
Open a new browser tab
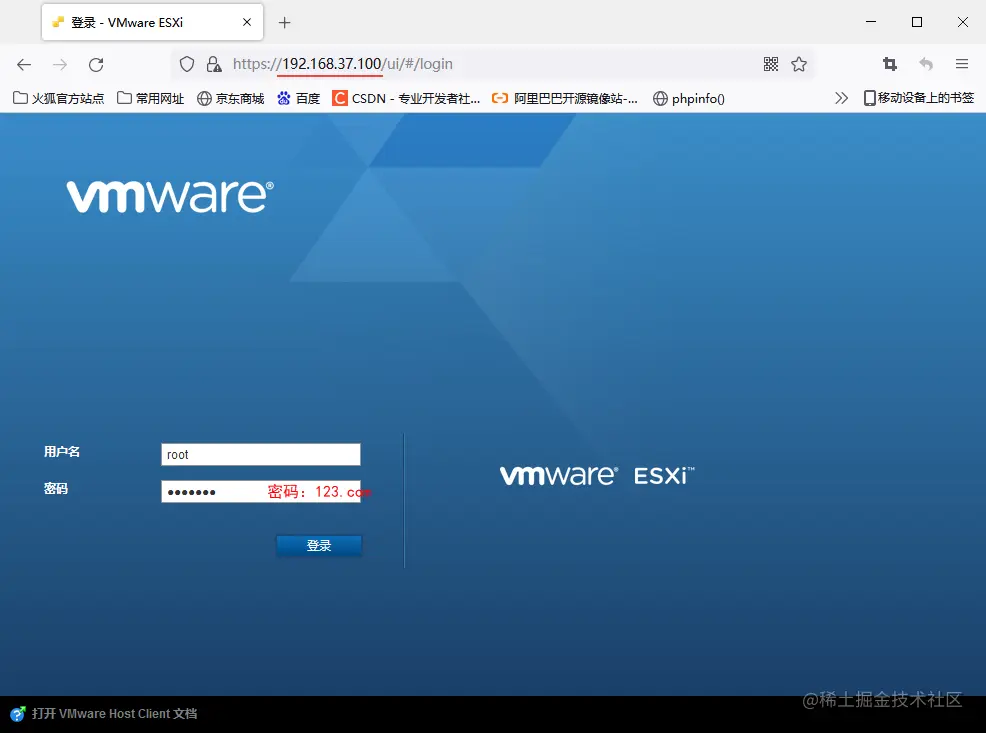click(x=284, y=23)
